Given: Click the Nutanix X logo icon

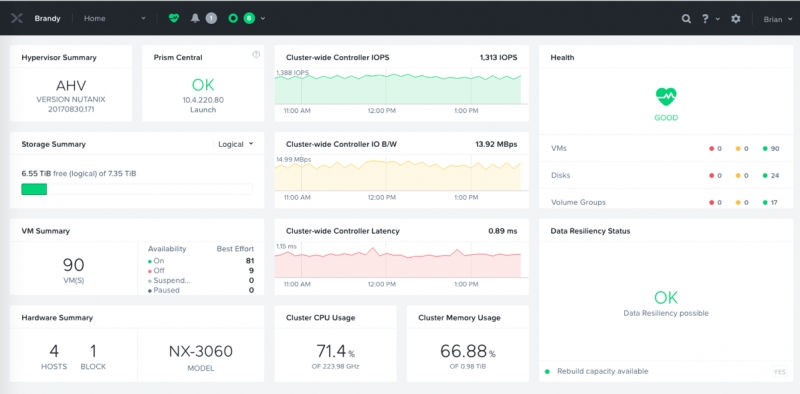Looking at the screenshot, I should (x=17, y=18).
